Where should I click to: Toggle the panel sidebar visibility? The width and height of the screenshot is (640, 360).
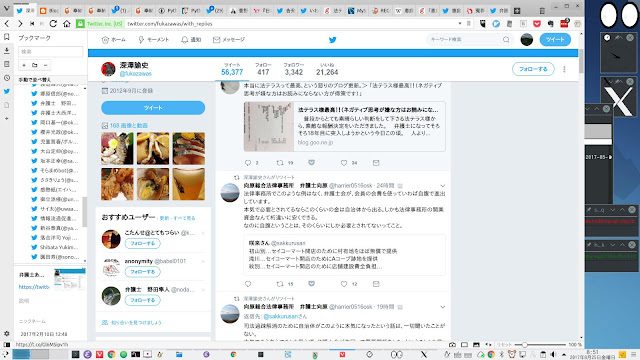(x=7, y=344)
